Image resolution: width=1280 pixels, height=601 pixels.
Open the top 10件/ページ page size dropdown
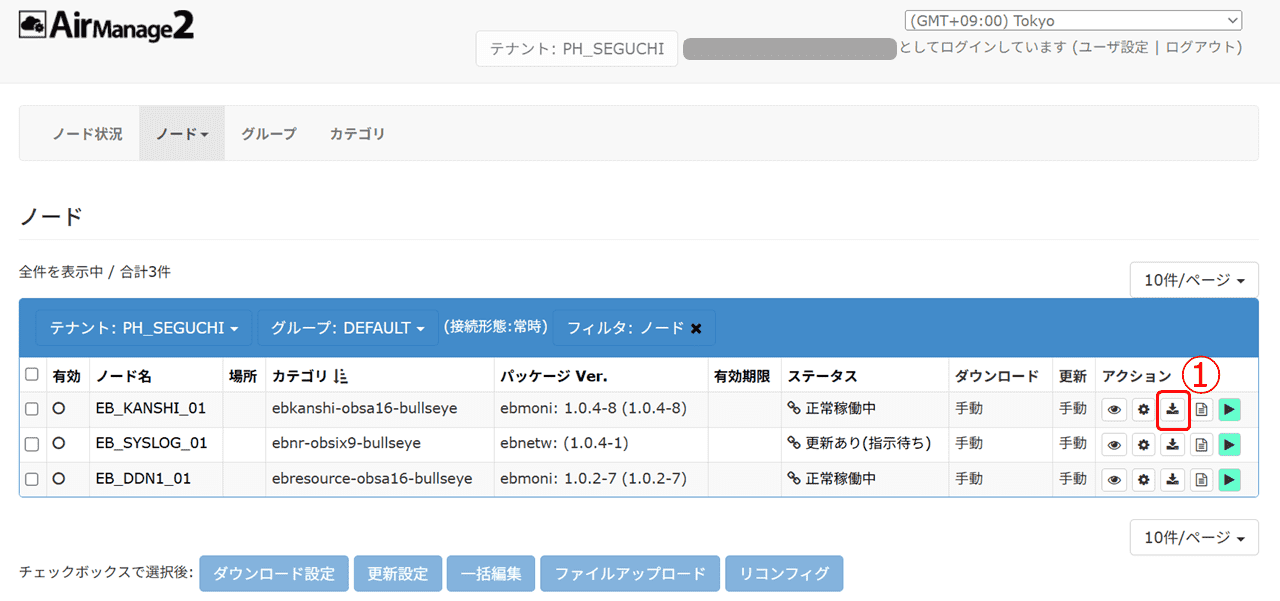click(1193, 281)
